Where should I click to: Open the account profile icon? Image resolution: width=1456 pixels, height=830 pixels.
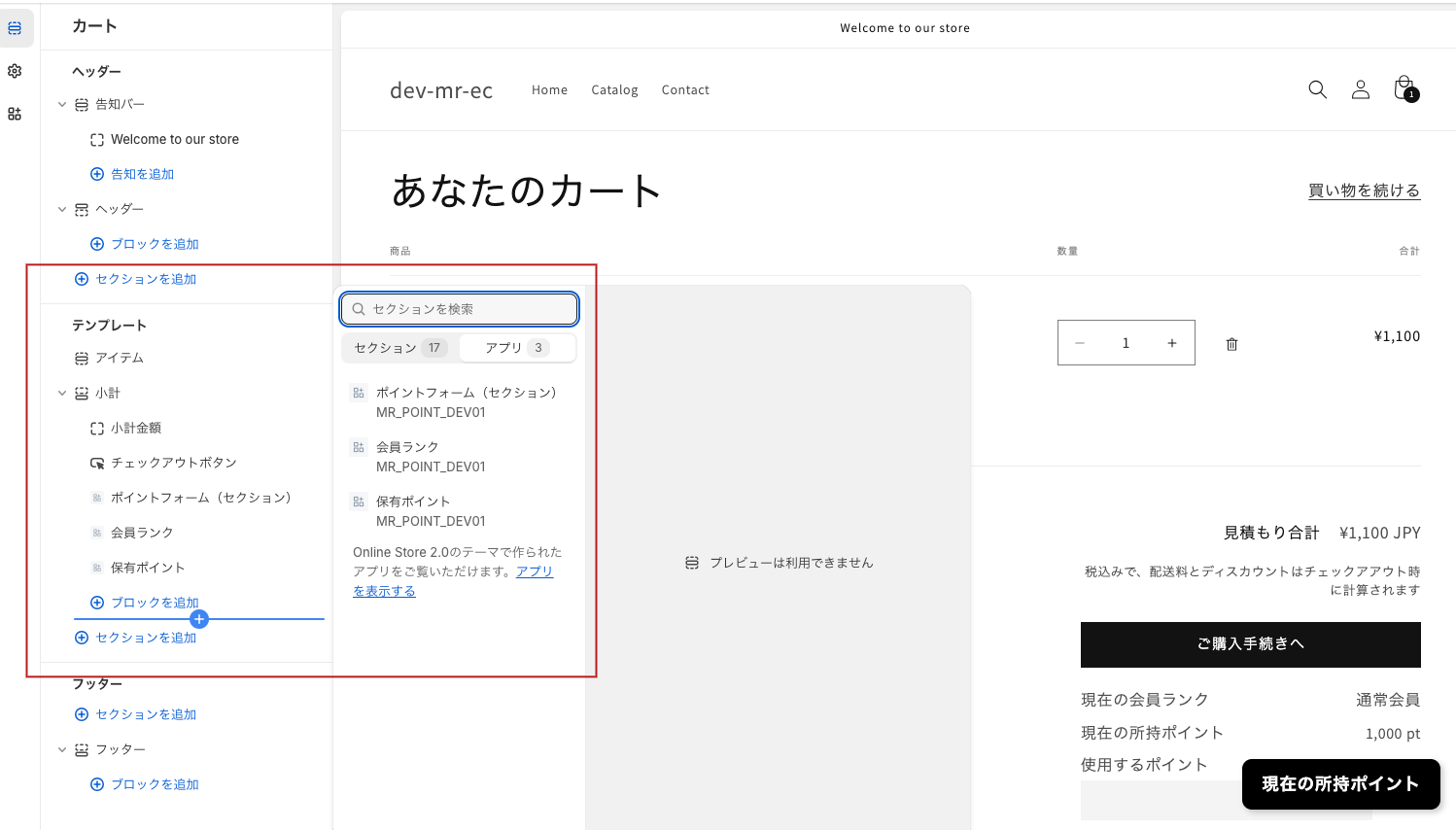[x=1361, y=89]
